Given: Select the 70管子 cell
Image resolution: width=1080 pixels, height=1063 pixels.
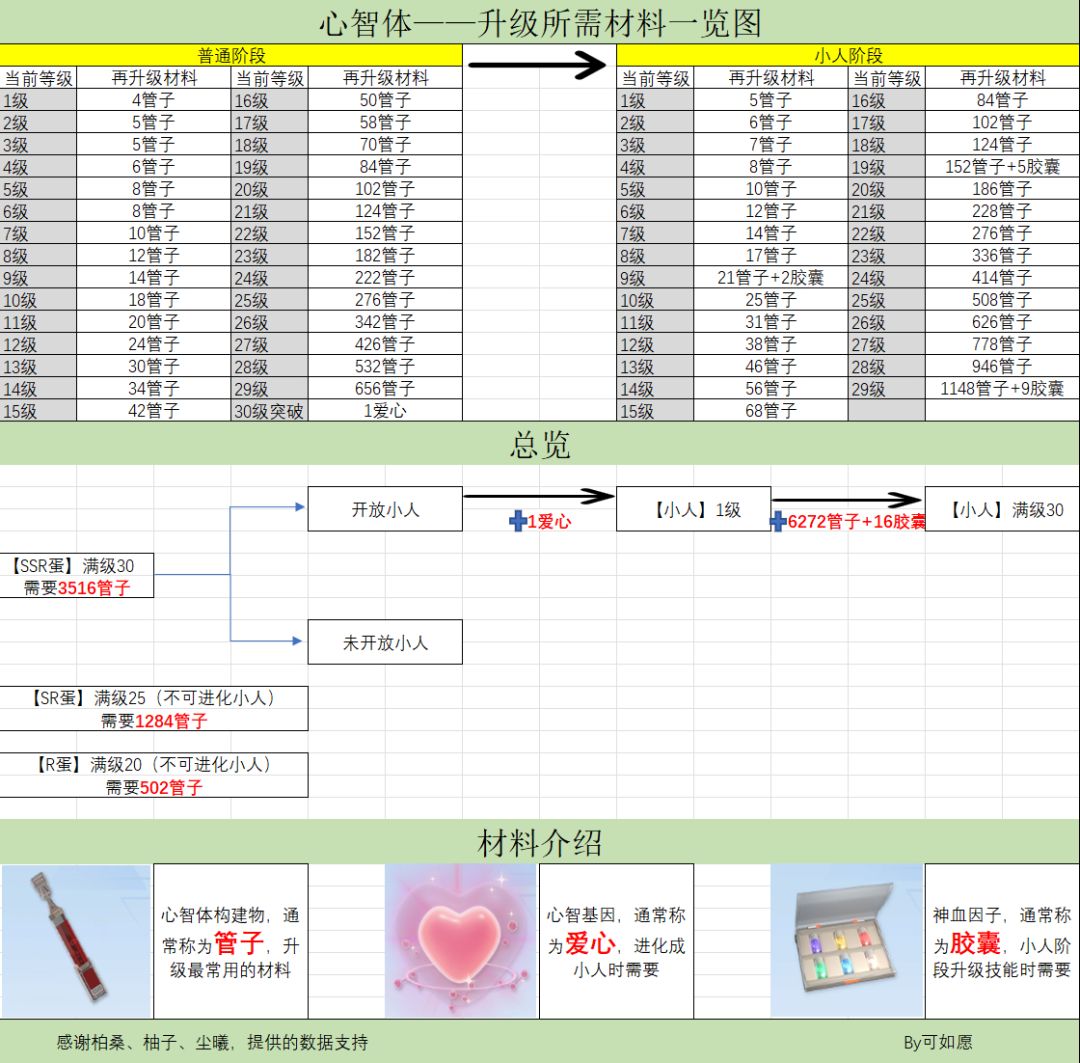Looking at the screenshot, I should click(385, 145).
